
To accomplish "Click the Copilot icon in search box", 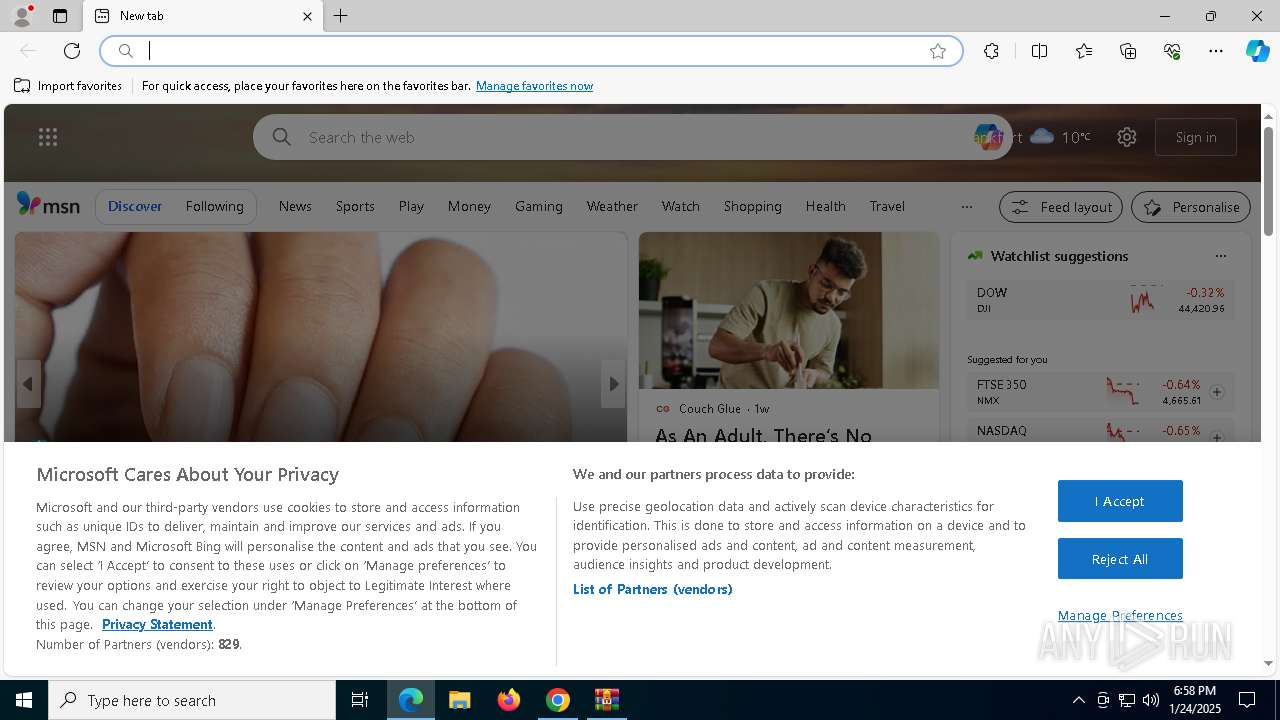I will 987,137.
